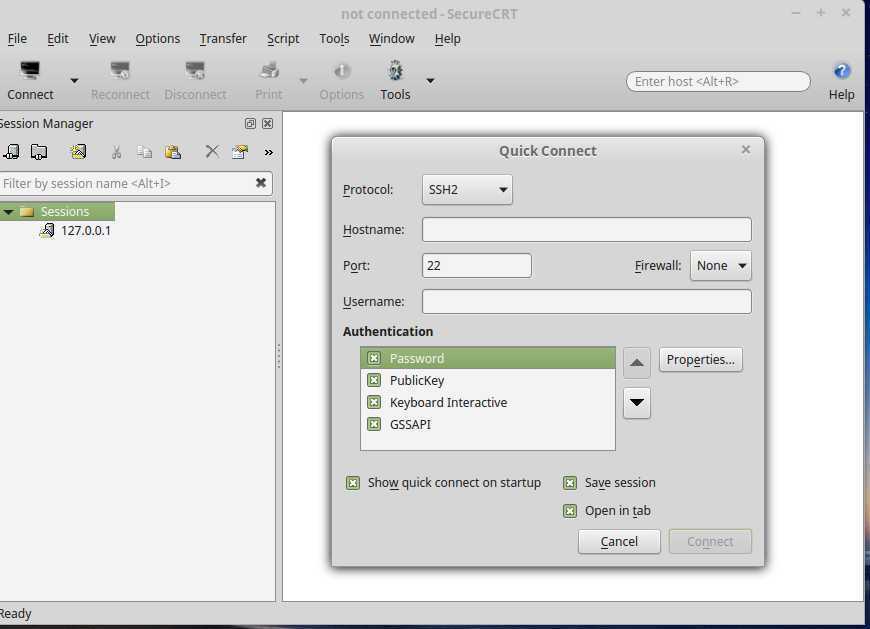Select the 127.0.0.1 session
Viewport: 870px width, 629px height.
[85, 231]
